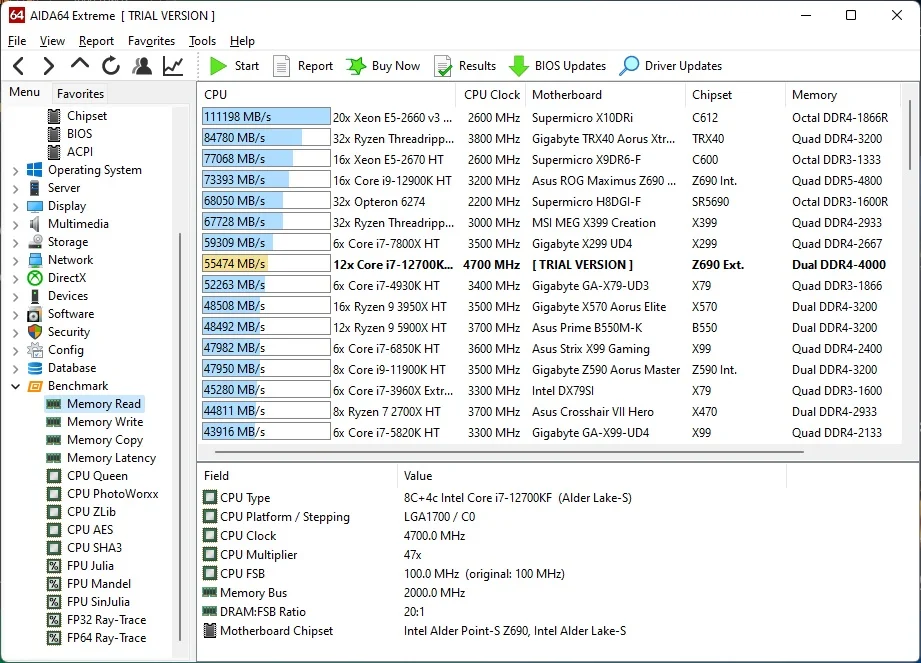Click the Refresh arrow toolbar icon

(110, 66)
